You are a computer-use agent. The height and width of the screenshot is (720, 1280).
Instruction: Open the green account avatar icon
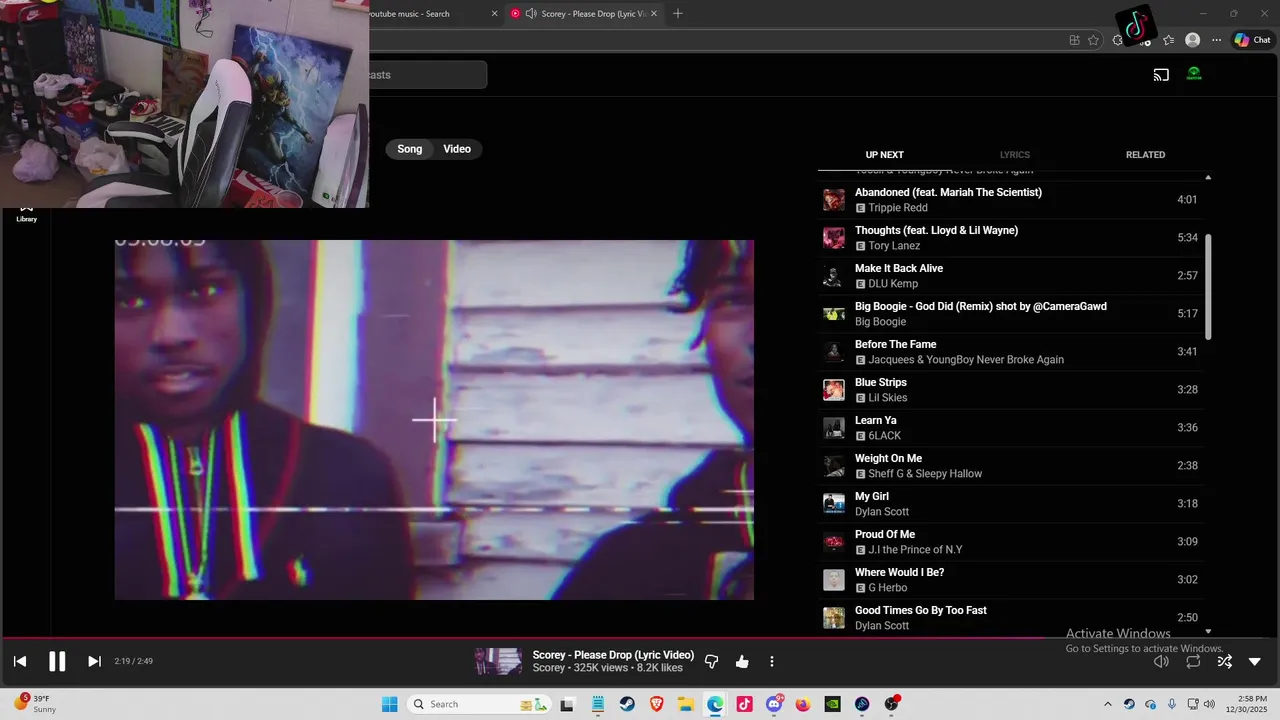pyautogui.click(x=1194, y=74)
